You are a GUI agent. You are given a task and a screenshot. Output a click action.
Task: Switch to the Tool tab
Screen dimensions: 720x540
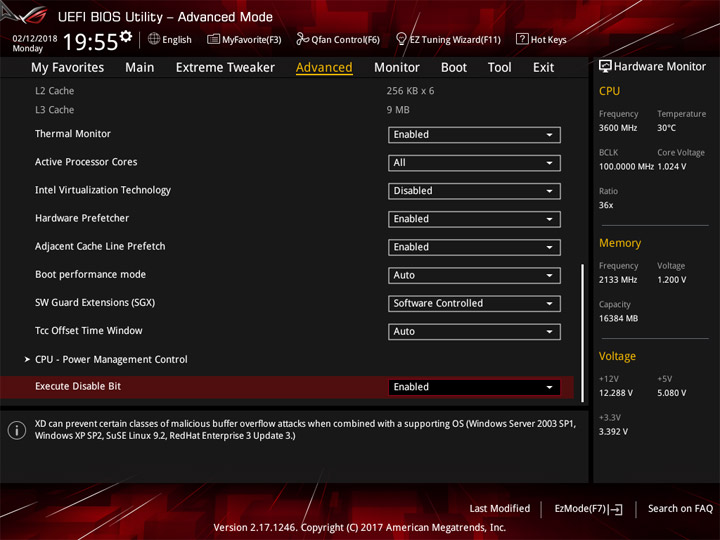[499, 68]
